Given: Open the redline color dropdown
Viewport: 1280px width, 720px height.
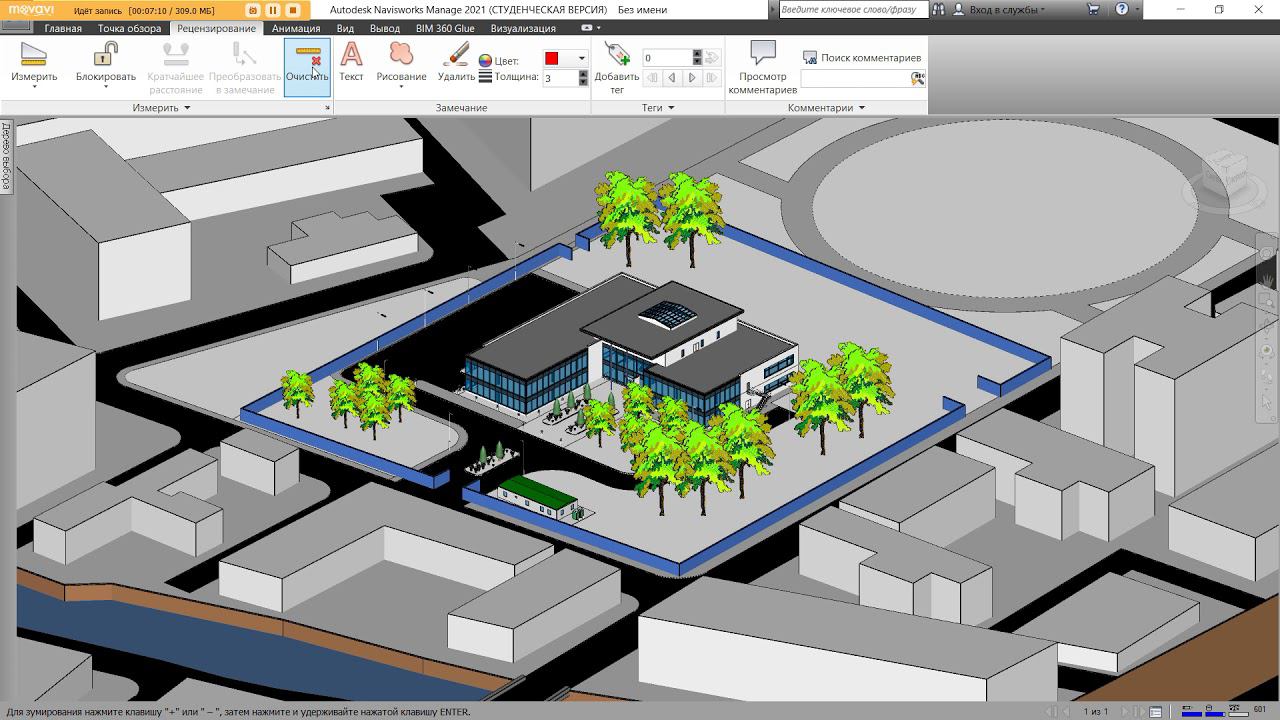Looking at the screenshot, I should pyautogui.click(x=581, y=59).
